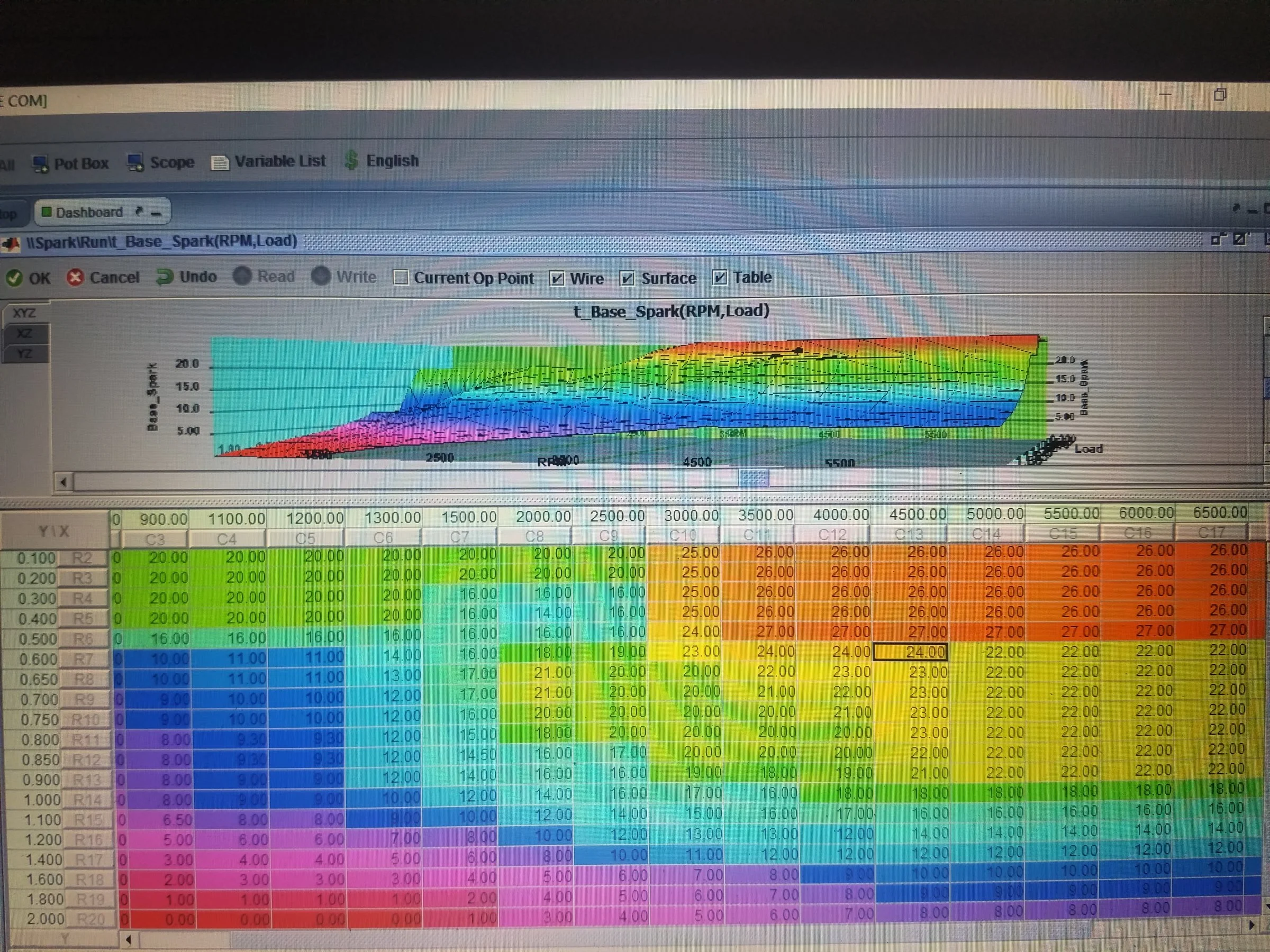
Task: Write table values to ECU
Action: pos(343,277)
